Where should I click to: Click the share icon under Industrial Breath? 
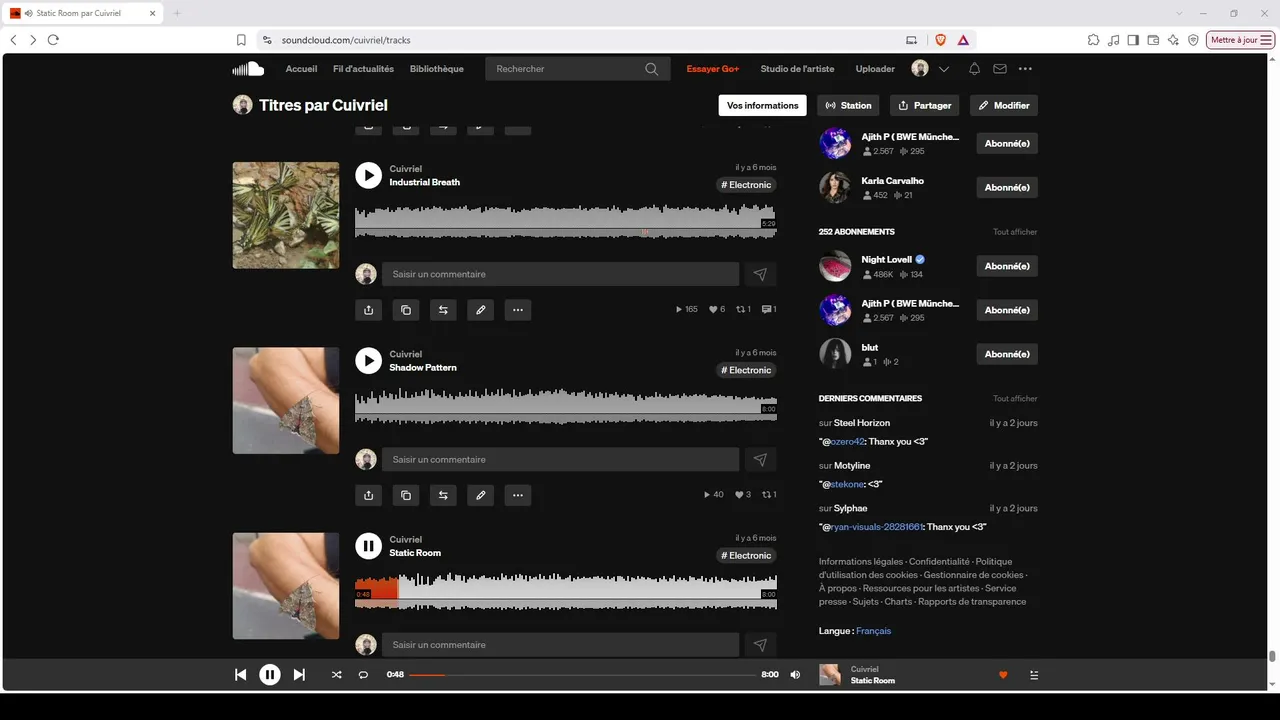(369, 310)
